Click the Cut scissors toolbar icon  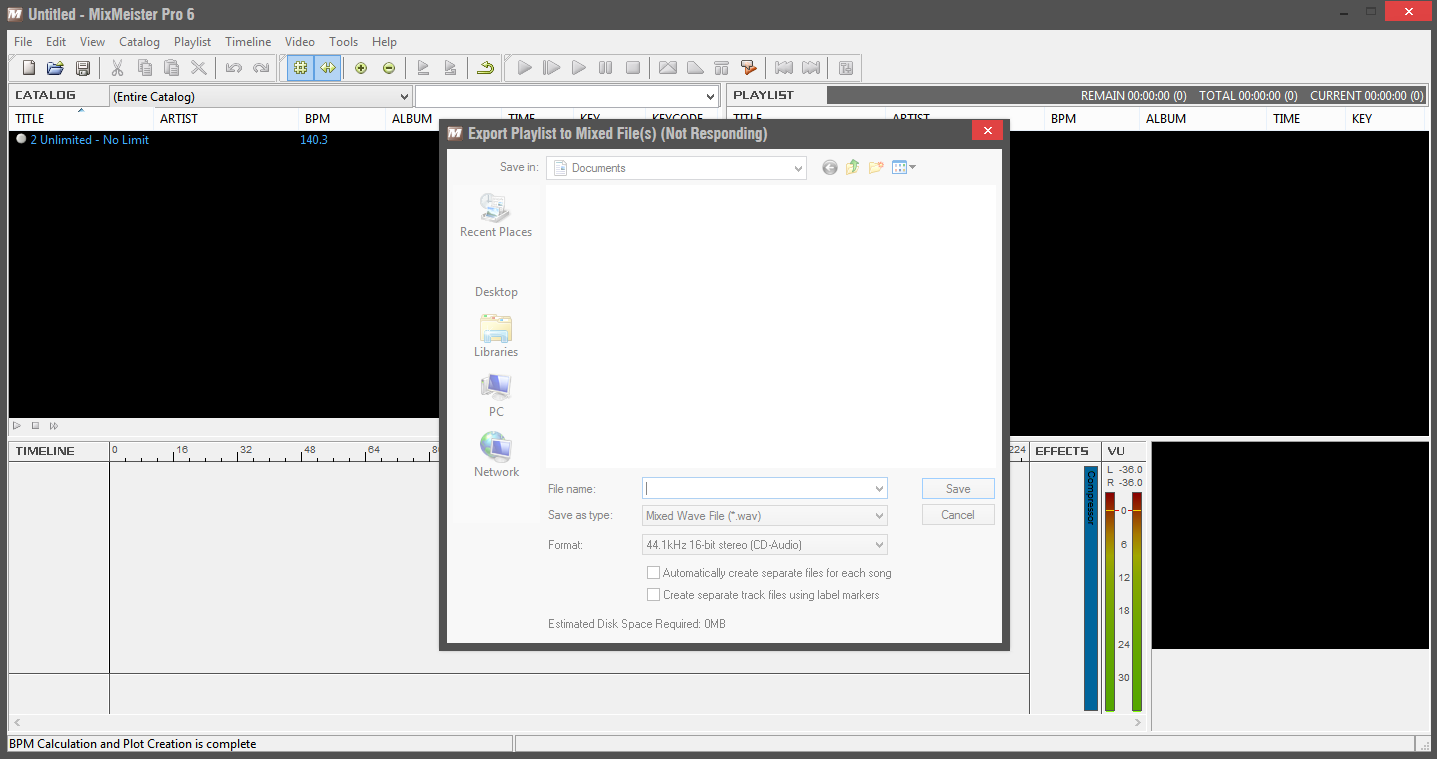click(x=117, y=68)
